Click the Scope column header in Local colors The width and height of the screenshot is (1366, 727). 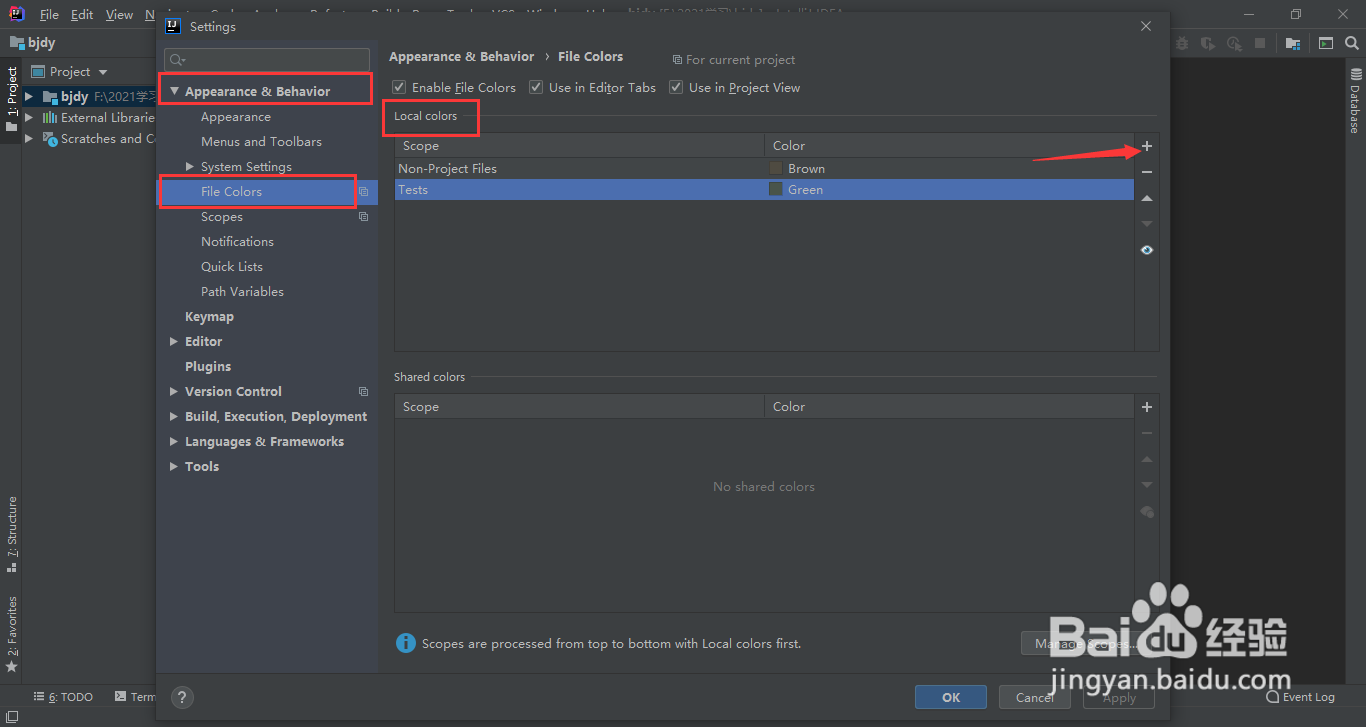pyautogui.click(x=579, y=146)
